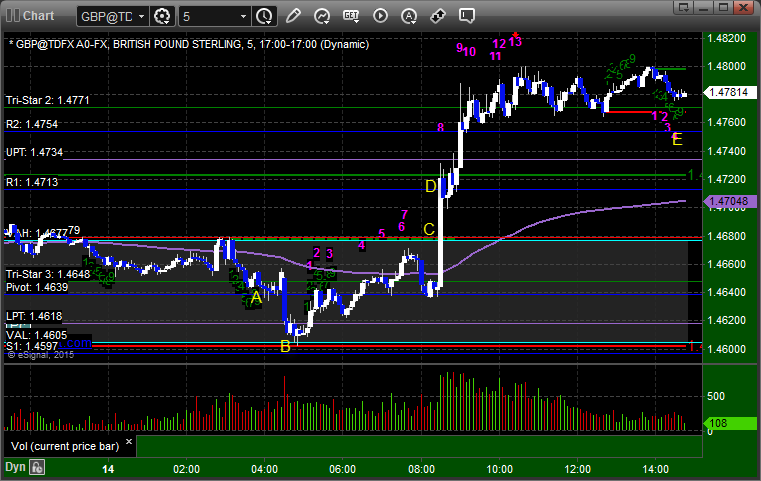This screenshot has height=481, width=761.
Task: Click the S1: 1.4597 label
Action: [x=32, y=346]
